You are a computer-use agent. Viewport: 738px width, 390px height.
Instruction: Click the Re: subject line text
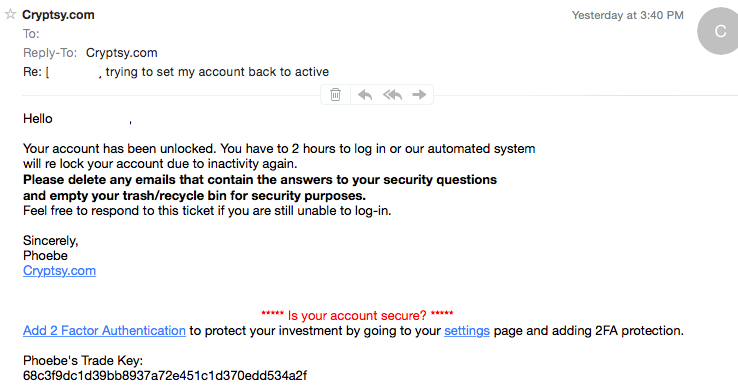pos(176,72)
